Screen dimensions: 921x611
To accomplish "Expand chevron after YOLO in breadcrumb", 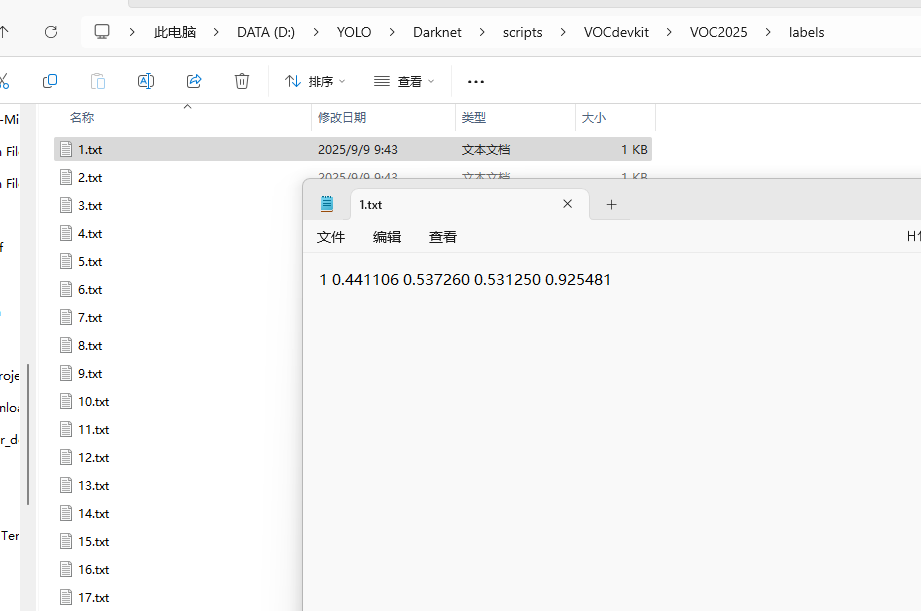I will tap(392, 32).
